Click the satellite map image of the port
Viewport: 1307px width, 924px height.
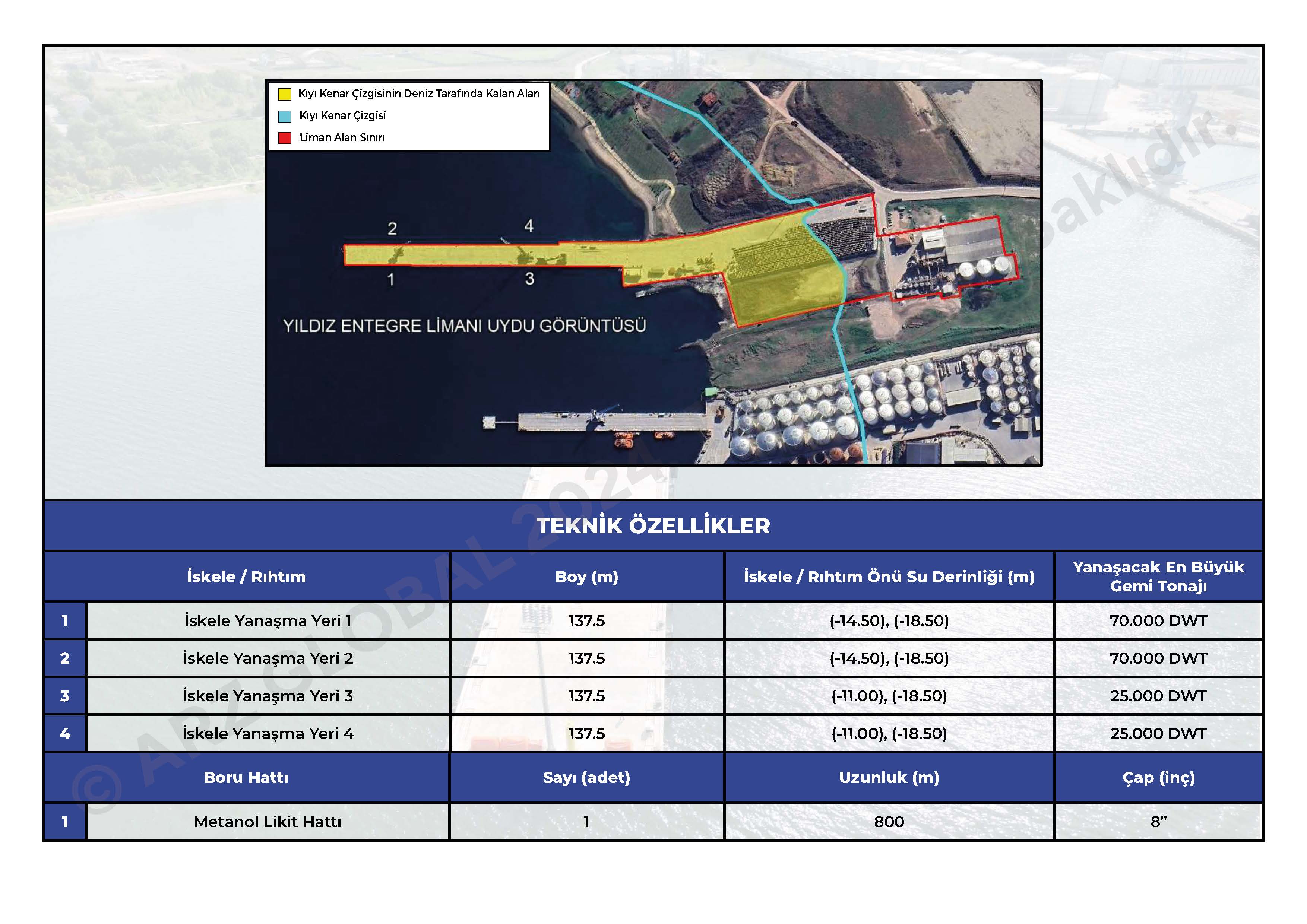(x=653, y=273)
